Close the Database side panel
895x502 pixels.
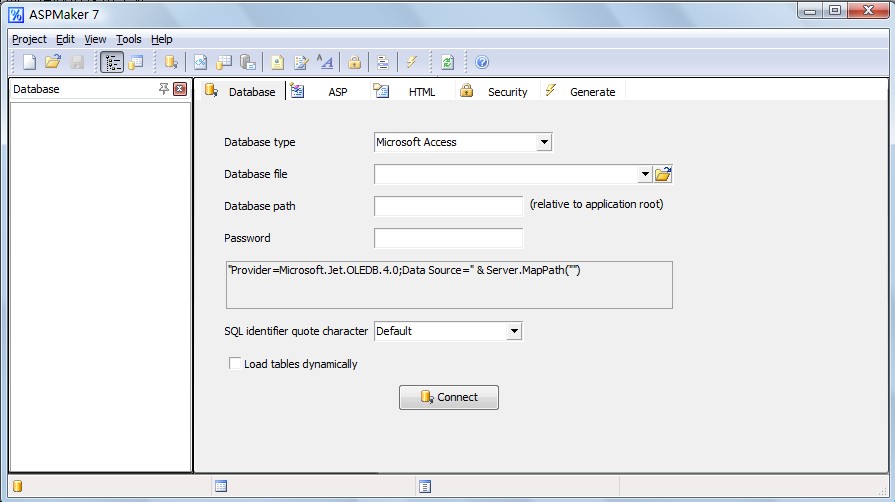pyautogui.click(x=180, y=89)
